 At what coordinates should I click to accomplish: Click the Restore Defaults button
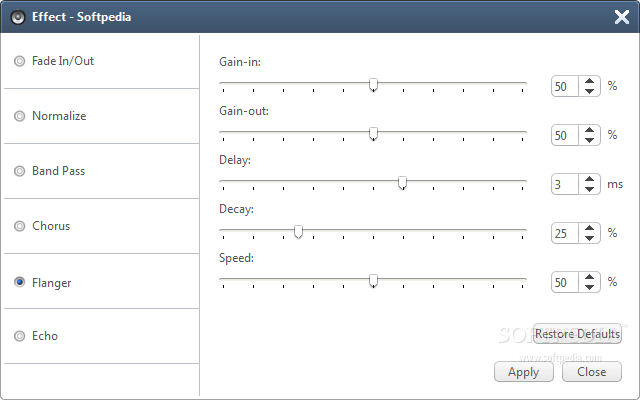577,334
